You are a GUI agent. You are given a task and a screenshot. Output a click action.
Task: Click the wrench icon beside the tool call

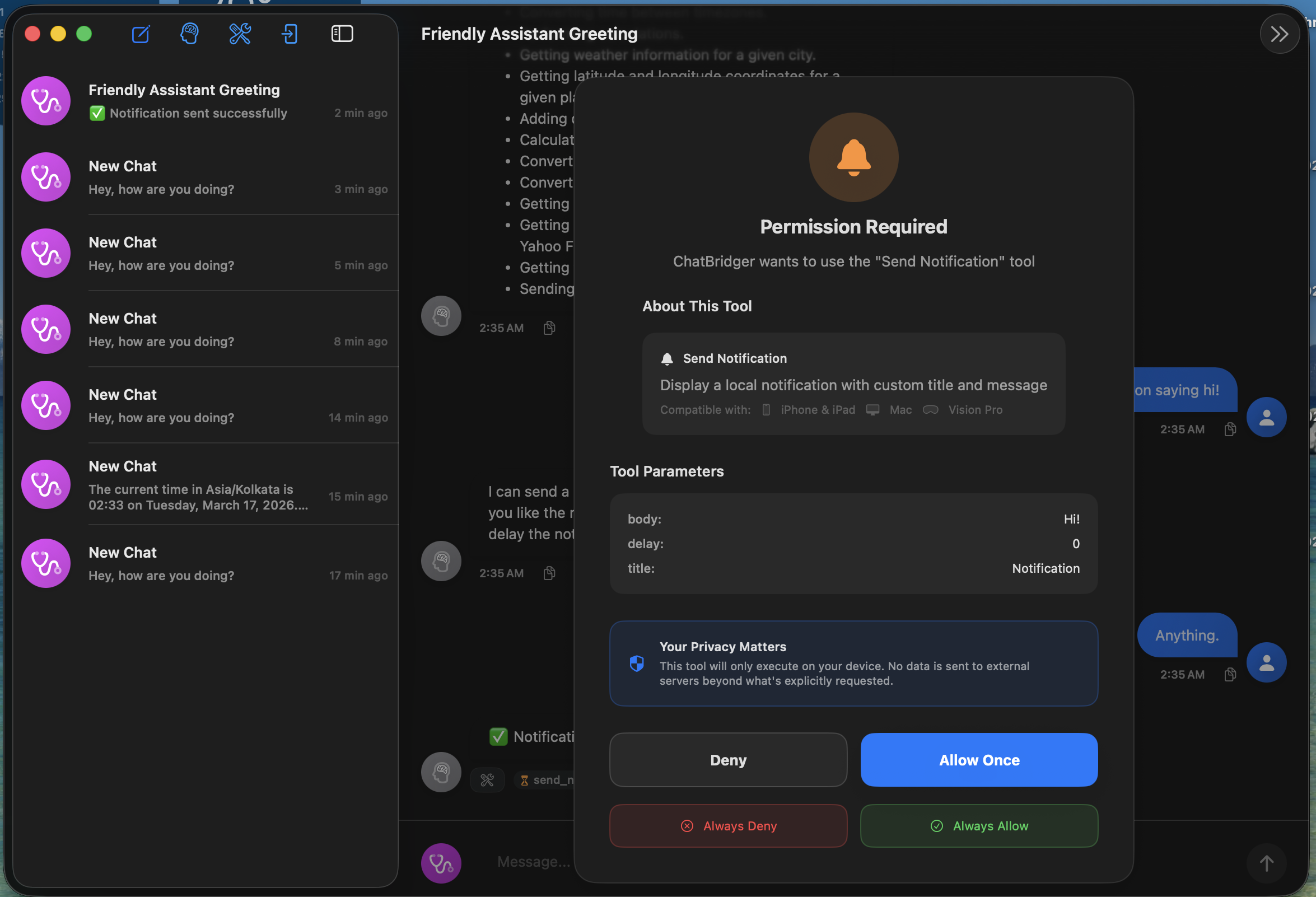click(x=488, y=780)
